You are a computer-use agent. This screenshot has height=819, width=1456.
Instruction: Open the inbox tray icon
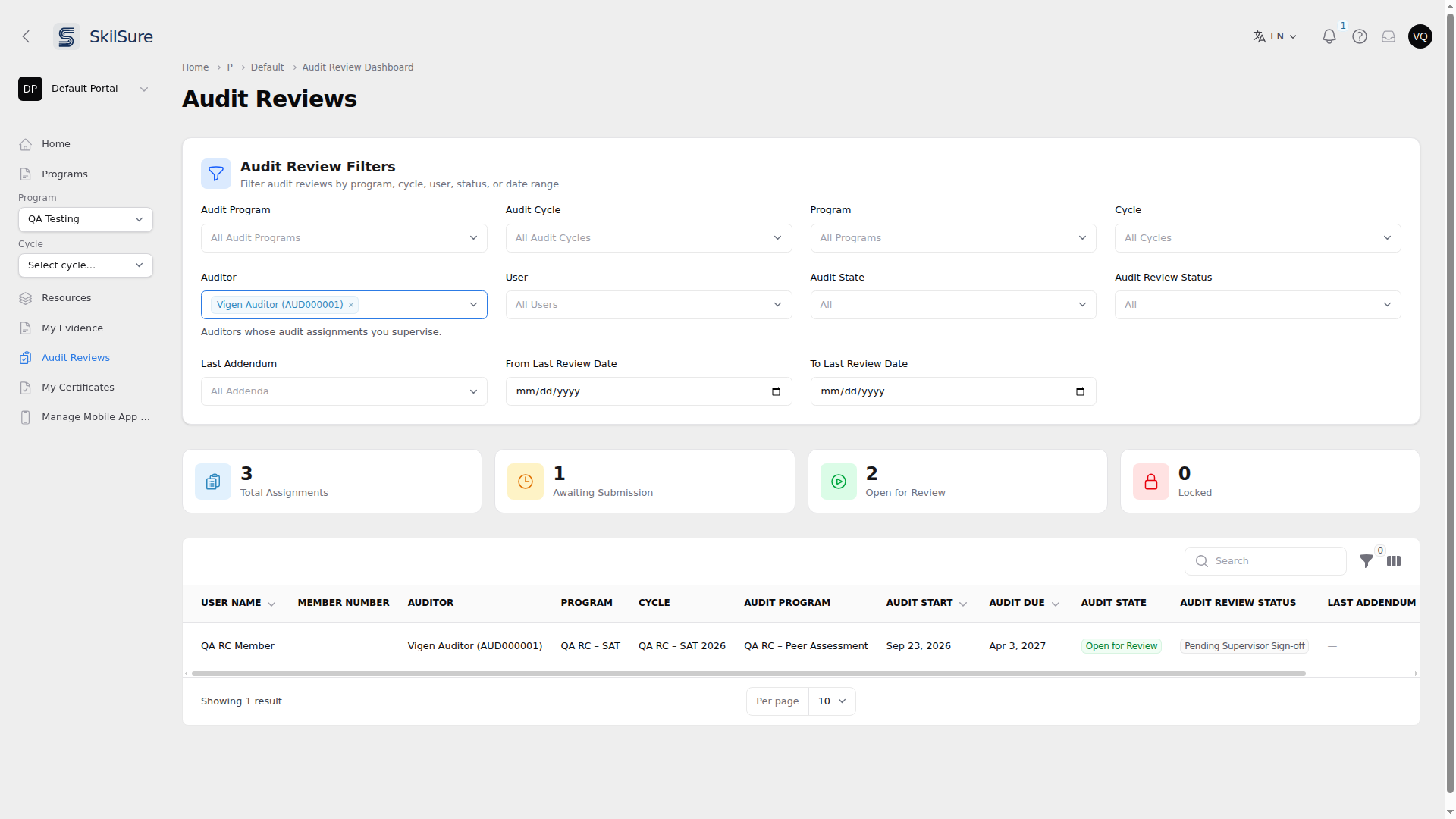coord(1389,36)
